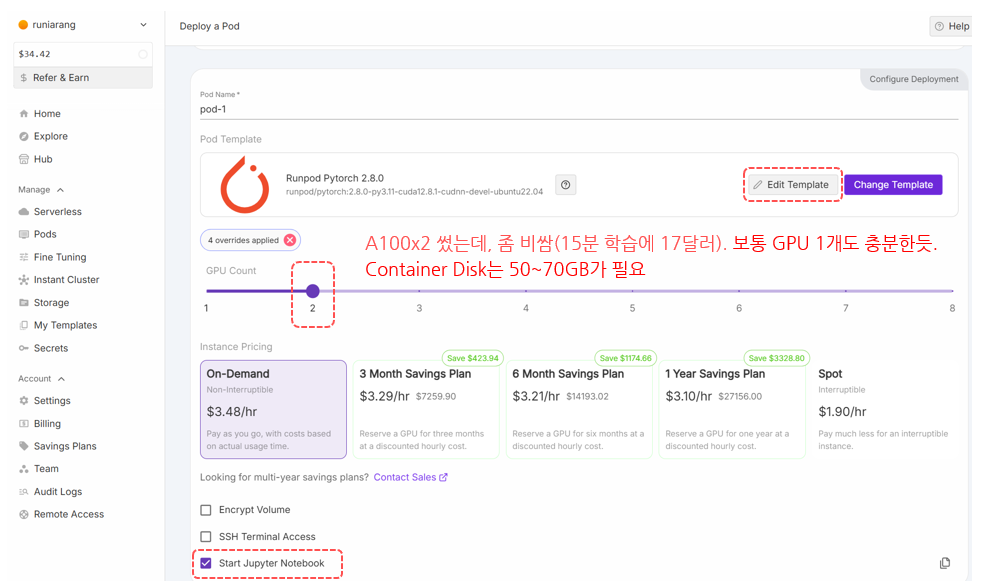Remove overrides with red X icon
Image resolution: width=981 pixels, height=581 pixels.
pyautogui.click(x=290, y=240)
